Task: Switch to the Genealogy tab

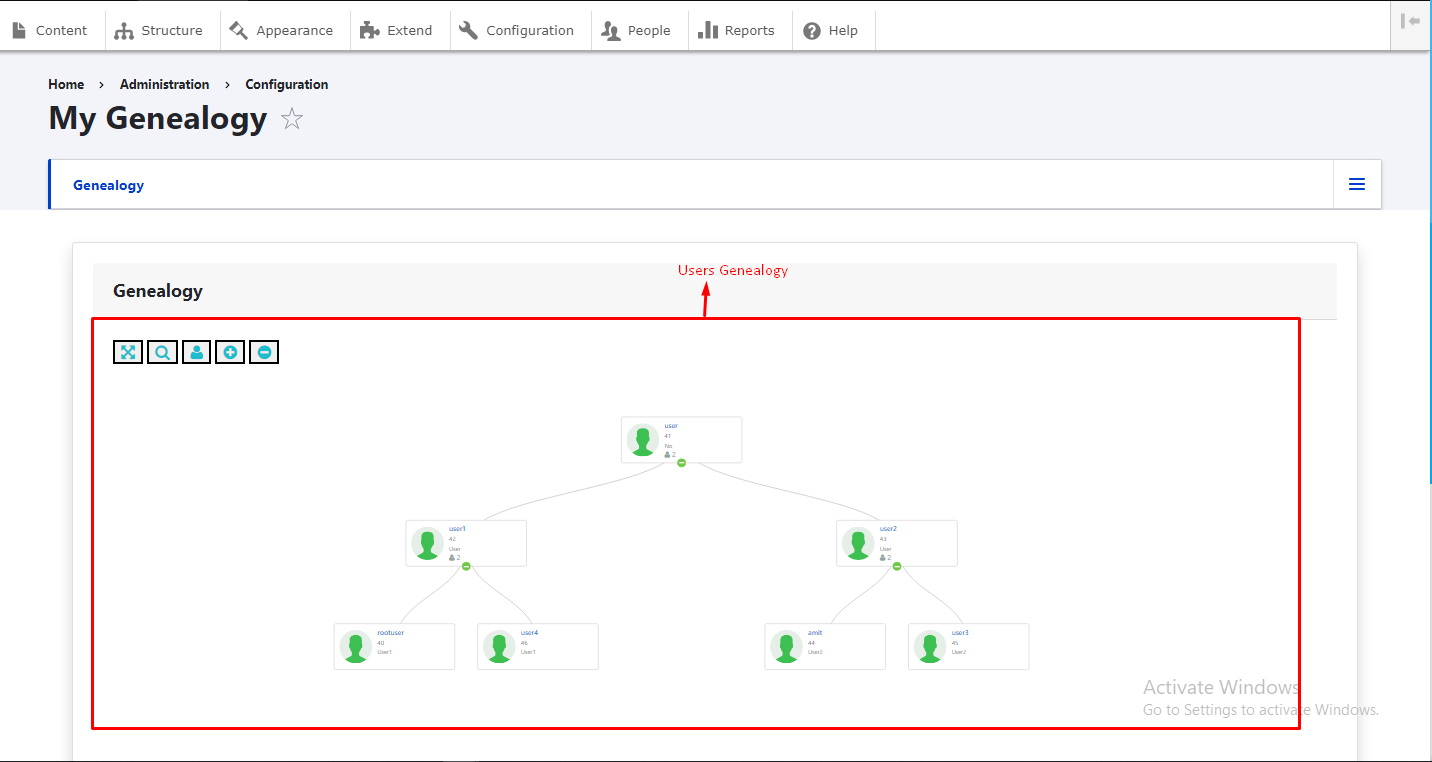Action: pos(108,185)
